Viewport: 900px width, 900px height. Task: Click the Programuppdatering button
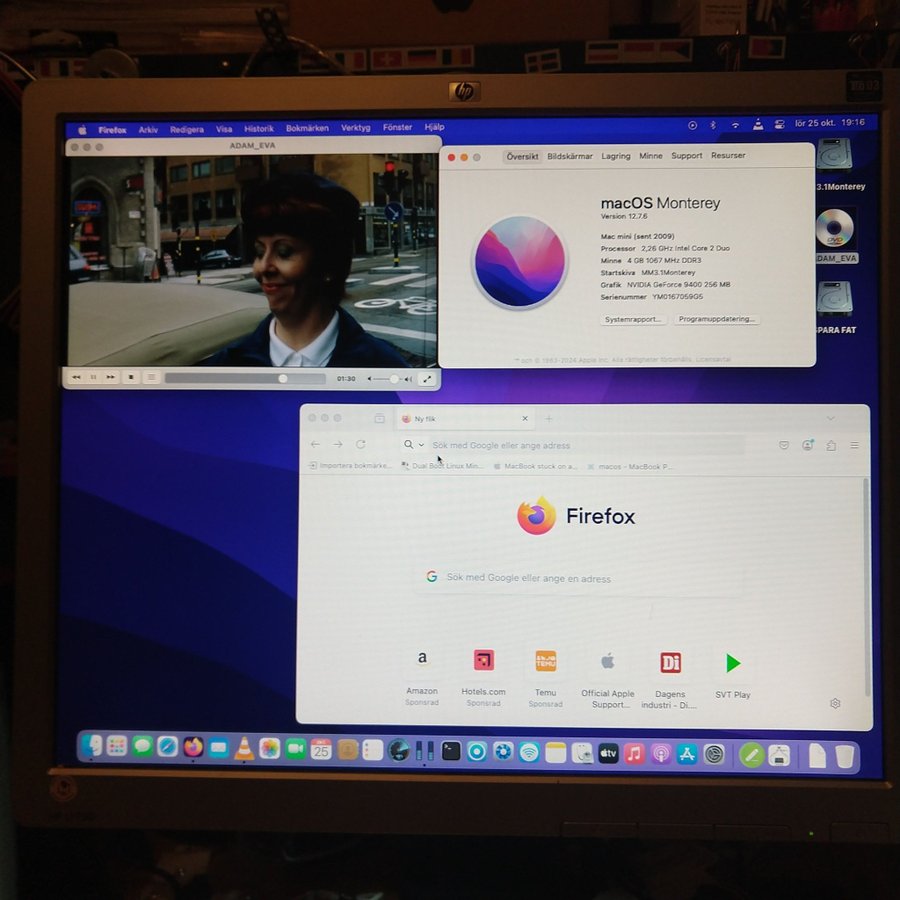tap(716, 319)
